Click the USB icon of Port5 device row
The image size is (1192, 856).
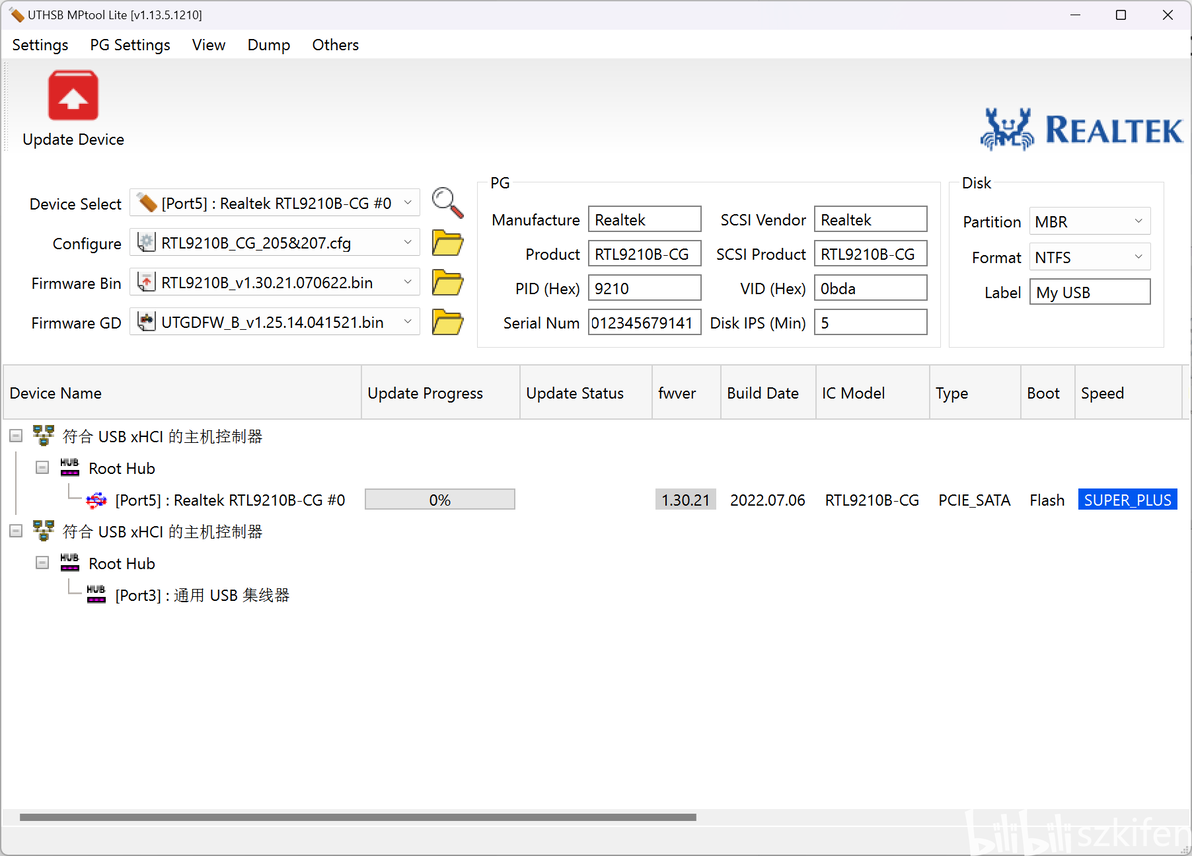pyautogui.click(x=97, y=500)
